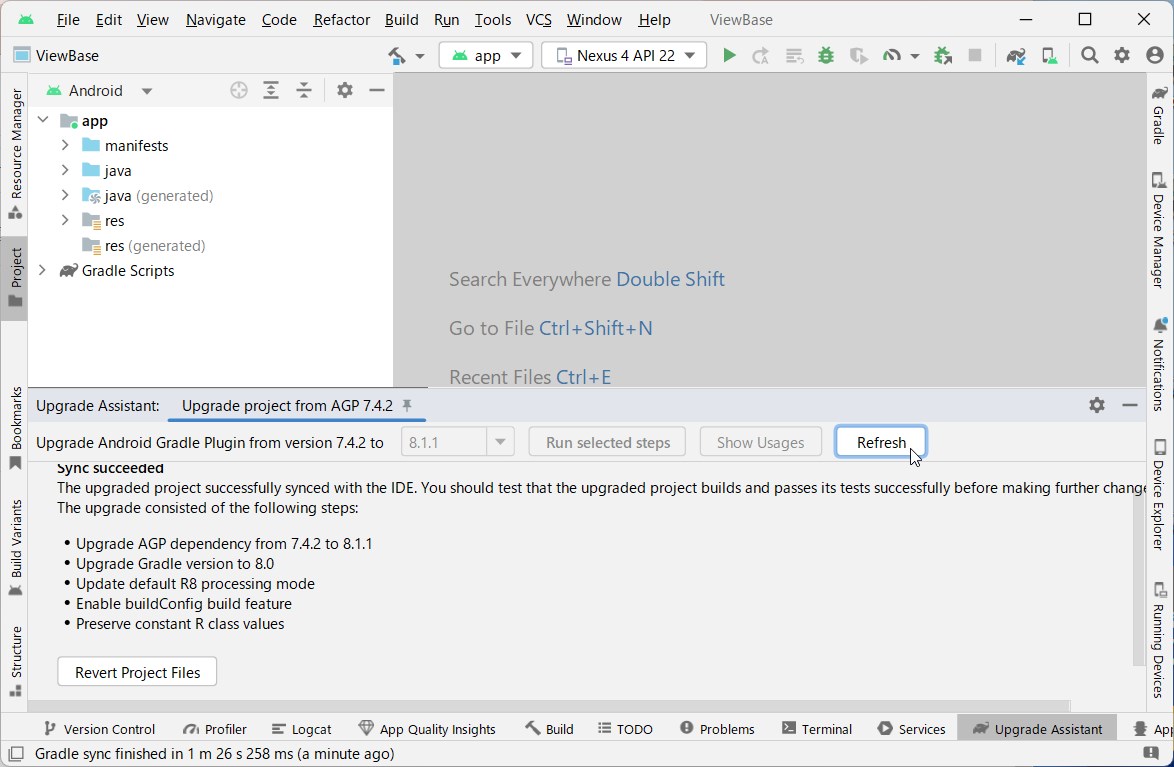Open the 8.1.1 target version dropdown

pos(500,441)
